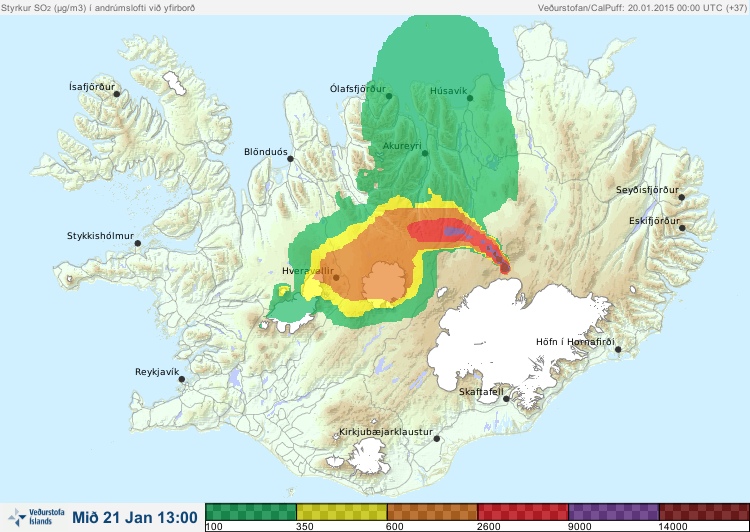Click the forecast time Mið 21 Jan 13:00
This screenshot has width=750, height=532.
(x=135, y=518)
